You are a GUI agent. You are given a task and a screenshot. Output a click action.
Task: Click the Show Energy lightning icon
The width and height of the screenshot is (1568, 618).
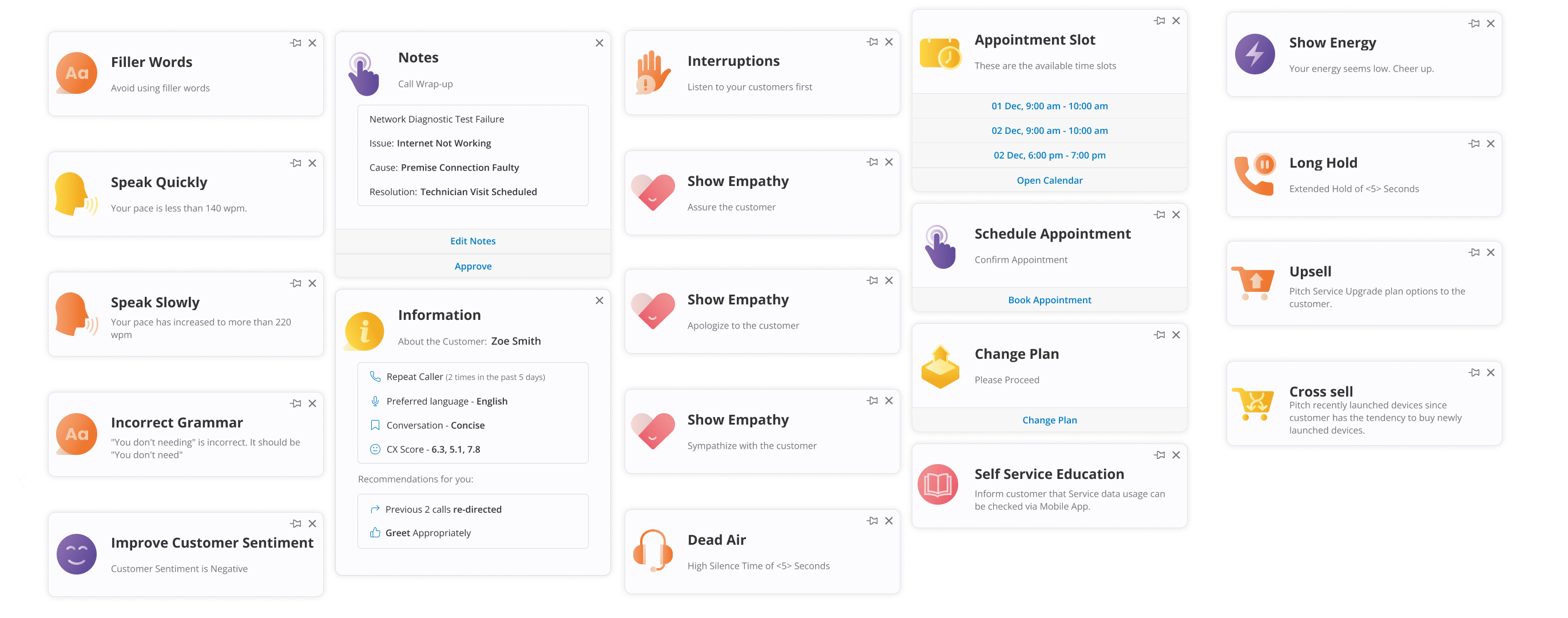[x=1255, y=54]
